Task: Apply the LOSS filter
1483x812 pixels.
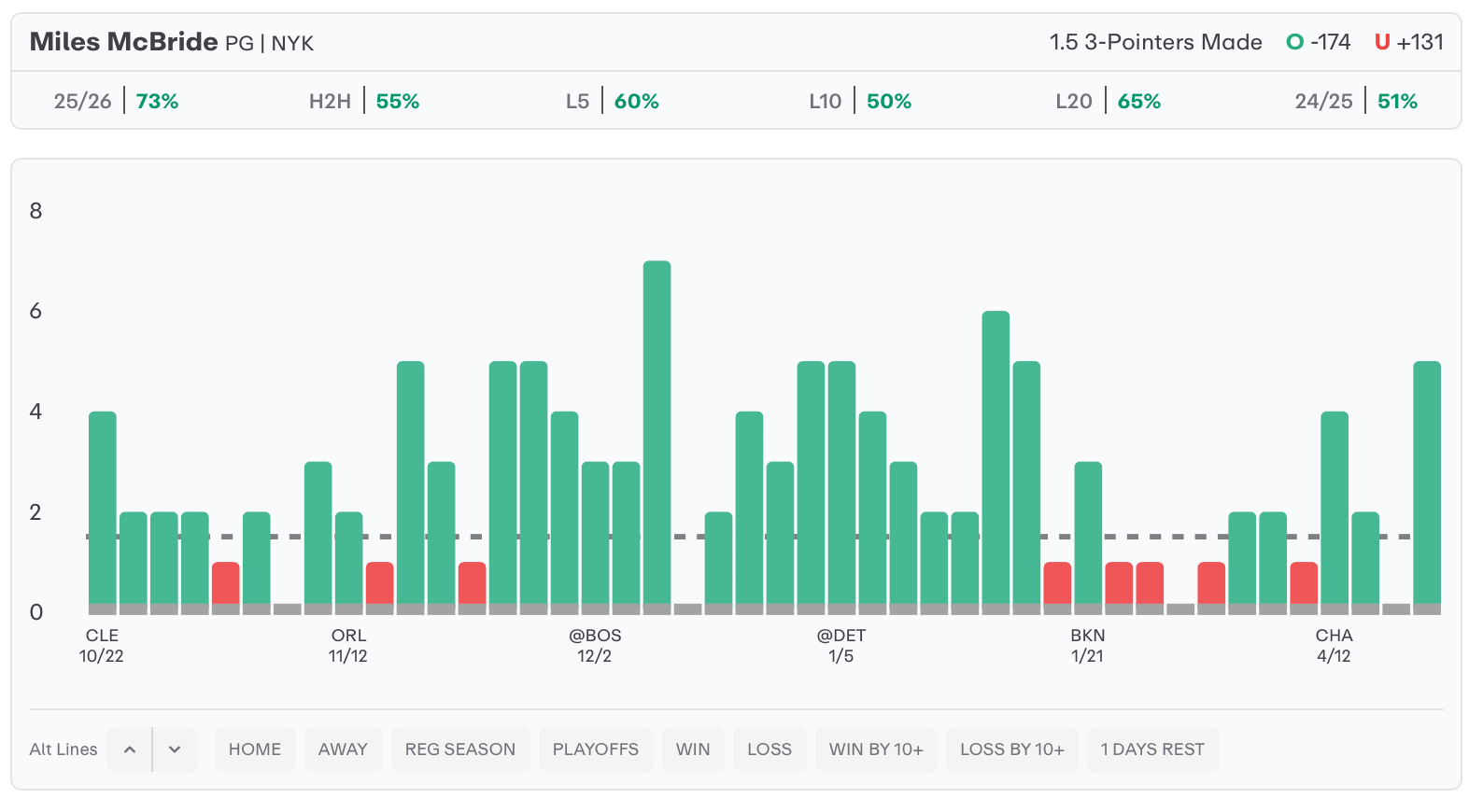Action: click(770, 749)
